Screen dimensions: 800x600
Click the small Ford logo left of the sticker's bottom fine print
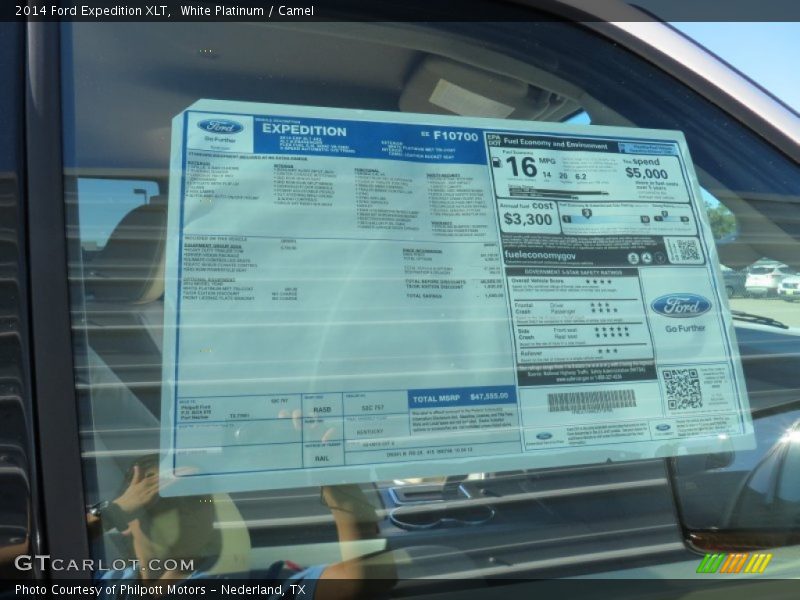(544, 436)
